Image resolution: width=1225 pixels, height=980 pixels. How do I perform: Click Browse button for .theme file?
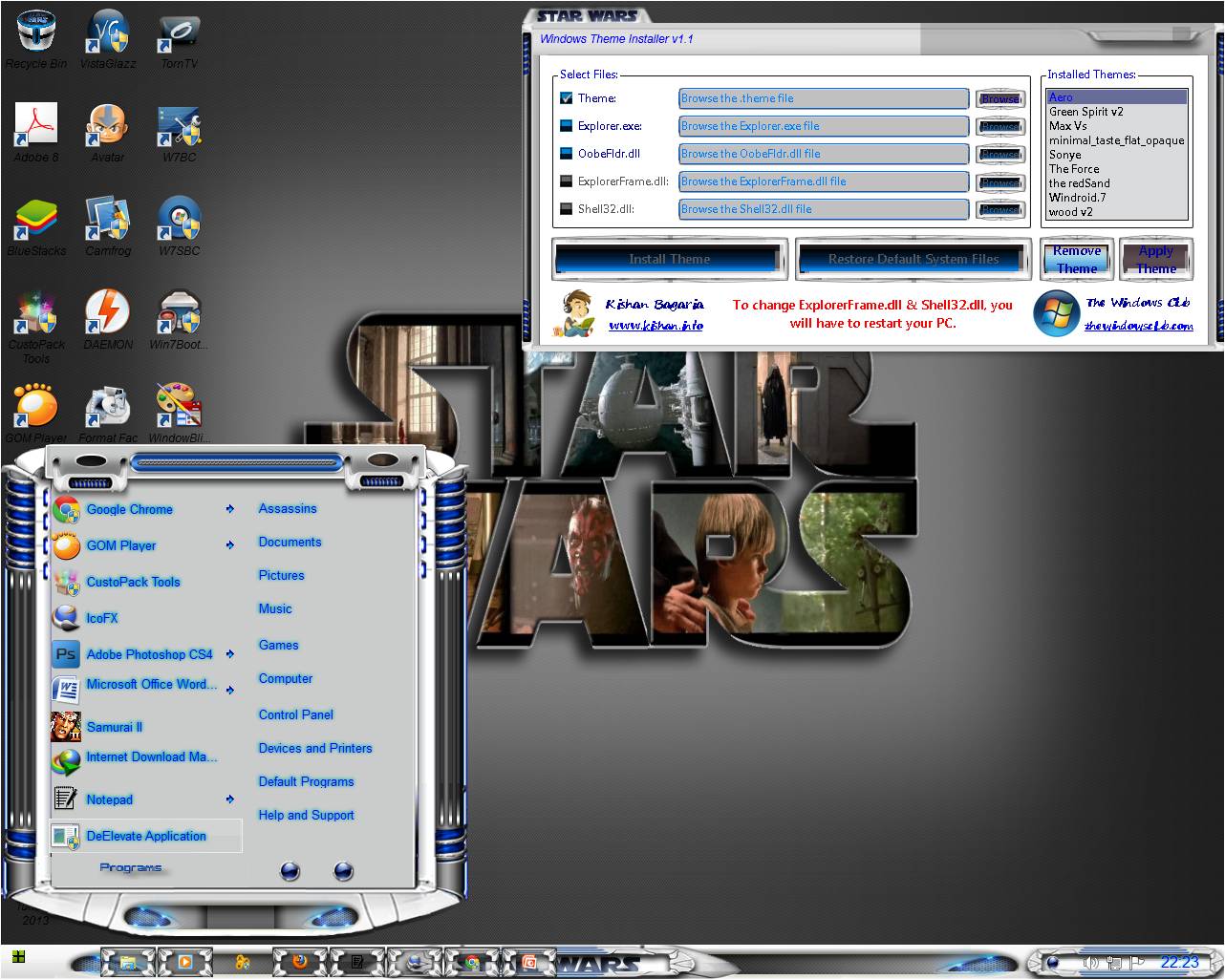[x=999, y=98]
